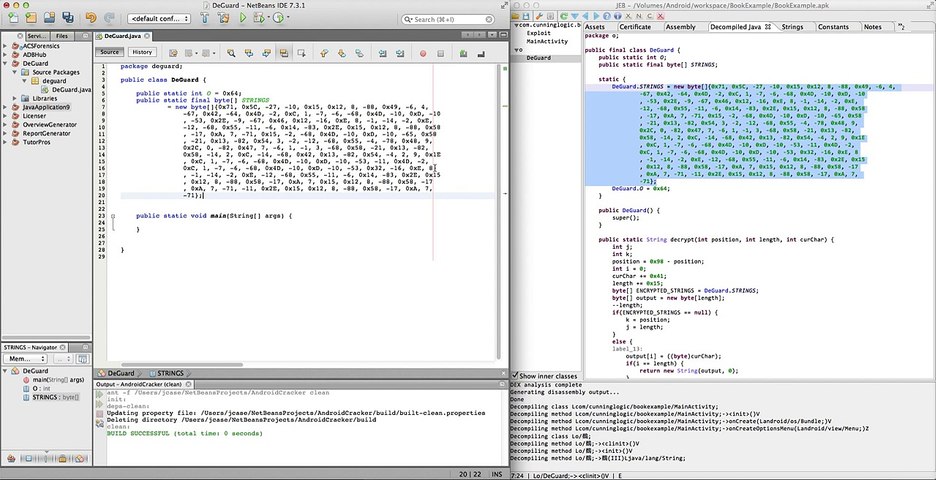
Task: Find next occurrence icon in editor toolbar
Action: pos(267,53)
